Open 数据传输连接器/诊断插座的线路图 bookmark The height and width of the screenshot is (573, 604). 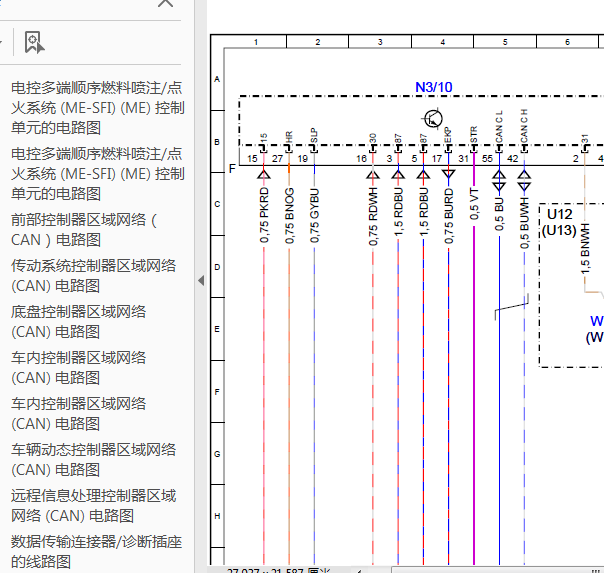click(x=96, y=551)
